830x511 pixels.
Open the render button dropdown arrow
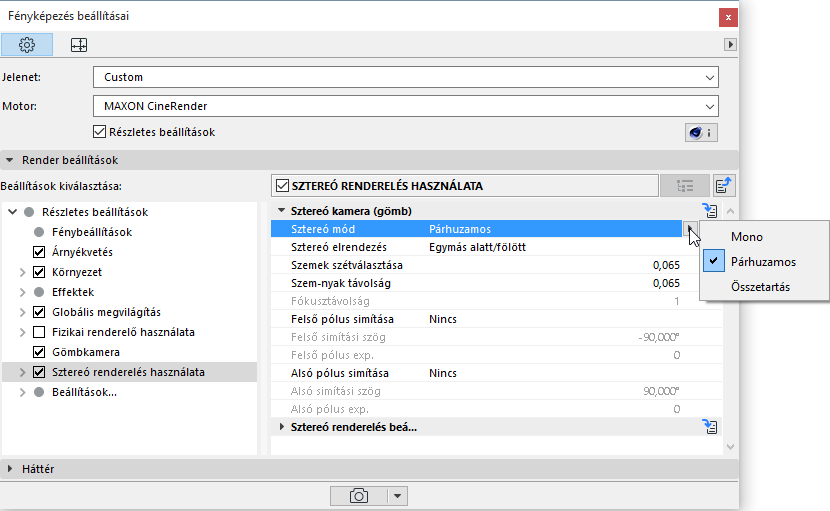(398, 496)
